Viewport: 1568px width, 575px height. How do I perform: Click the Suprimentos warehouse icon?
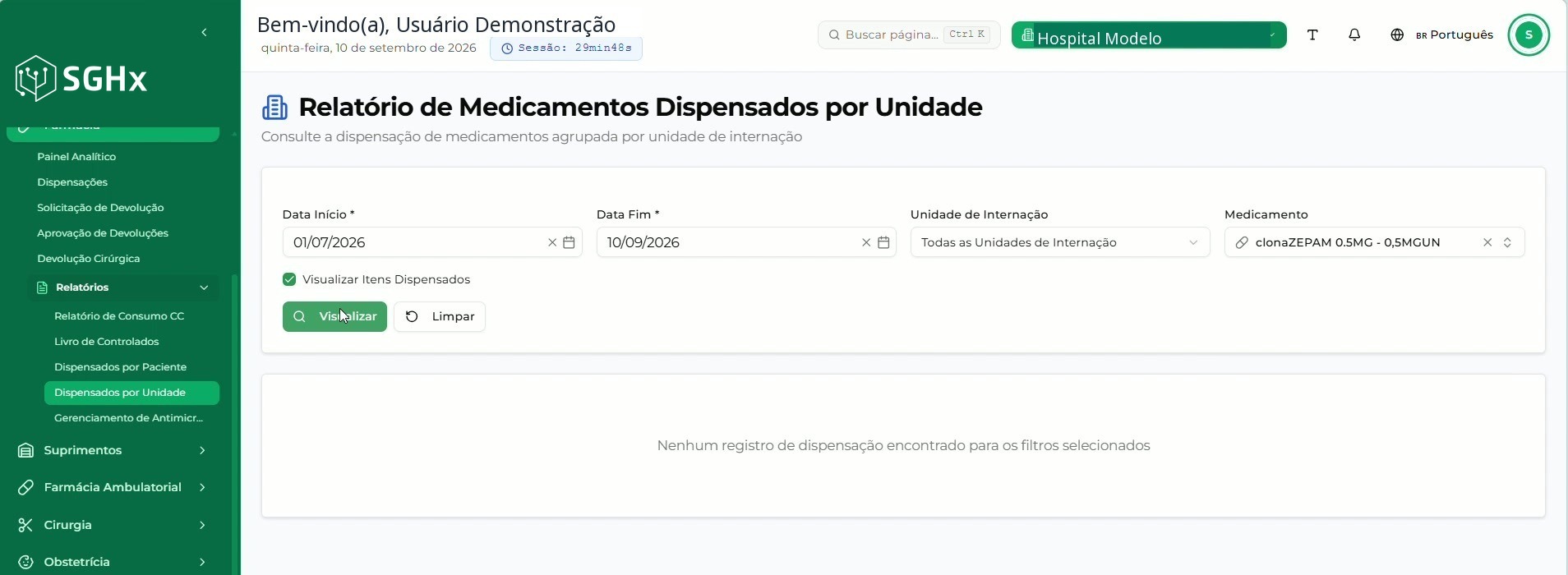pos(25,450)
